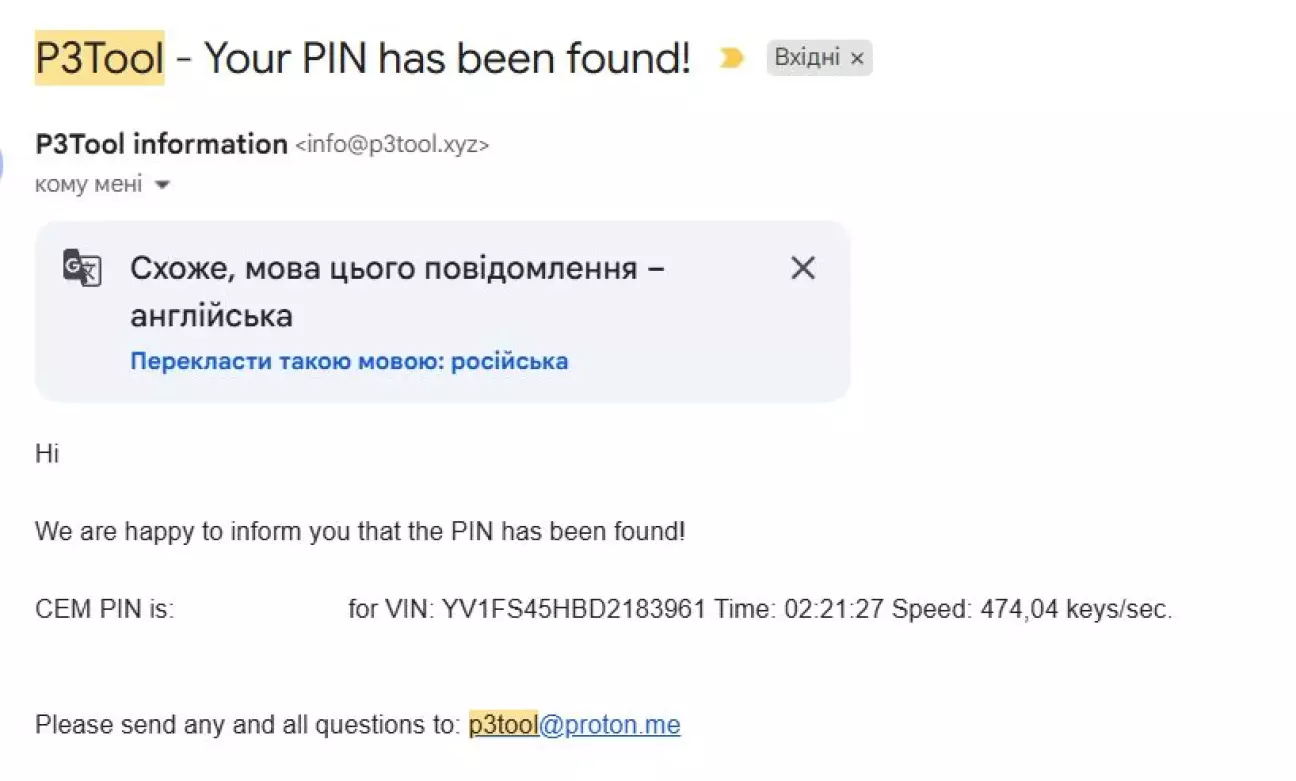Open the p3tool@proton.me email link
The width and height of the screenshot is (1296, 781).
(575, 724)
